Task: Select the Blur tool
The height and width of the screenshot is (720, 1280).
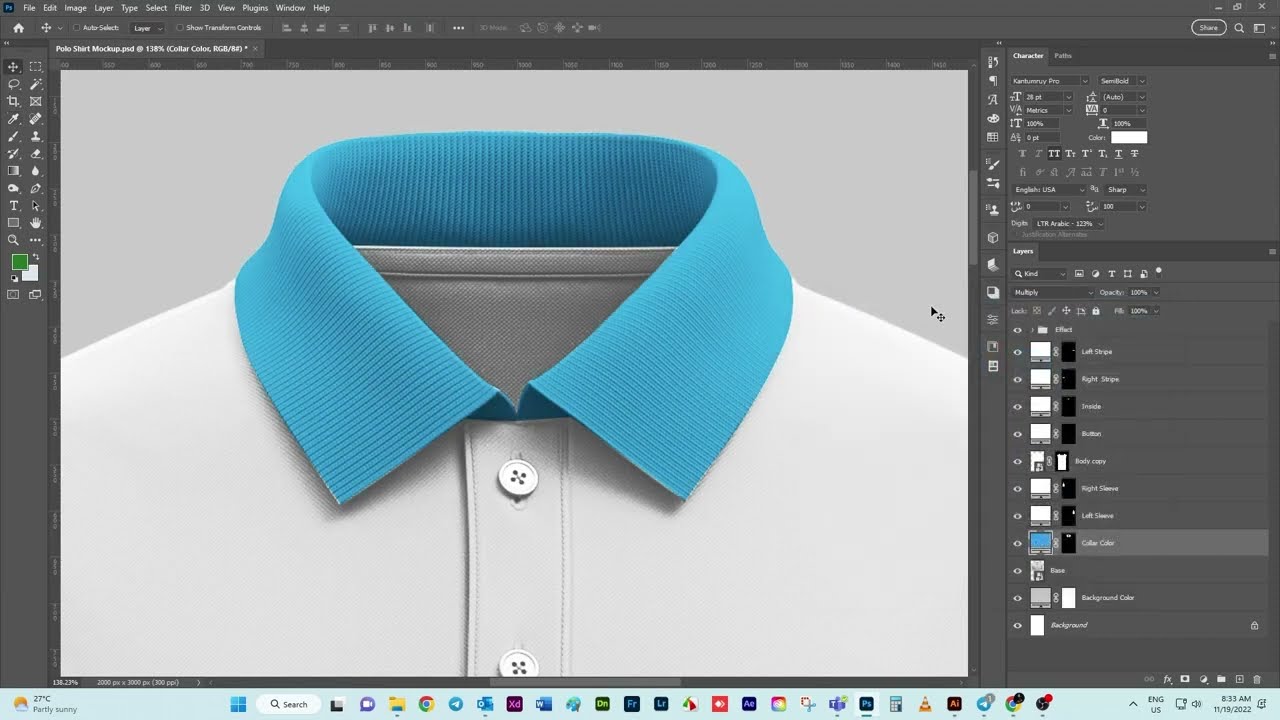Action: pos(36,171)
